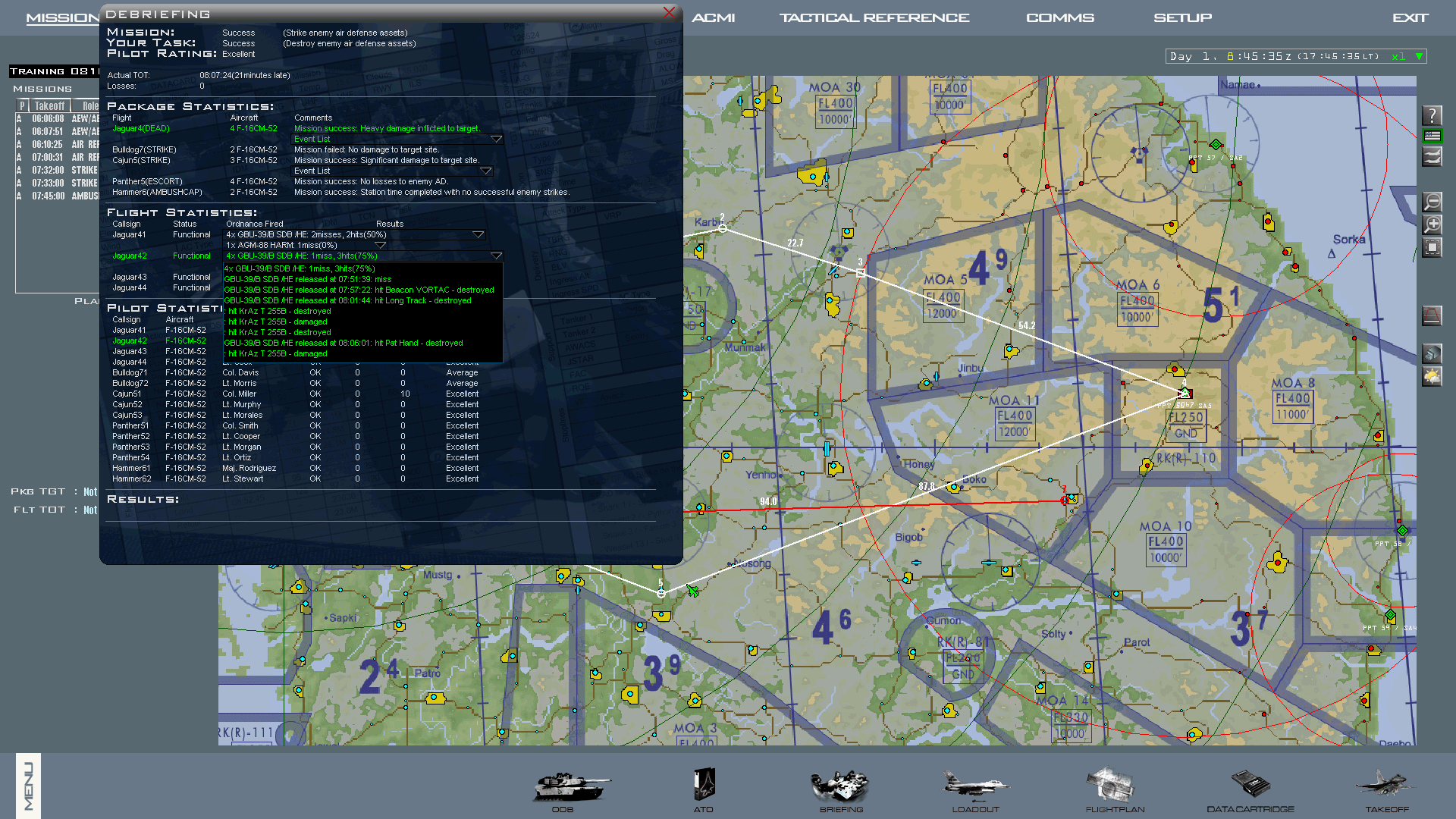
Task: Select Bulldog71 pilot row Col. Davis
Action: click(x=296, y=373)
